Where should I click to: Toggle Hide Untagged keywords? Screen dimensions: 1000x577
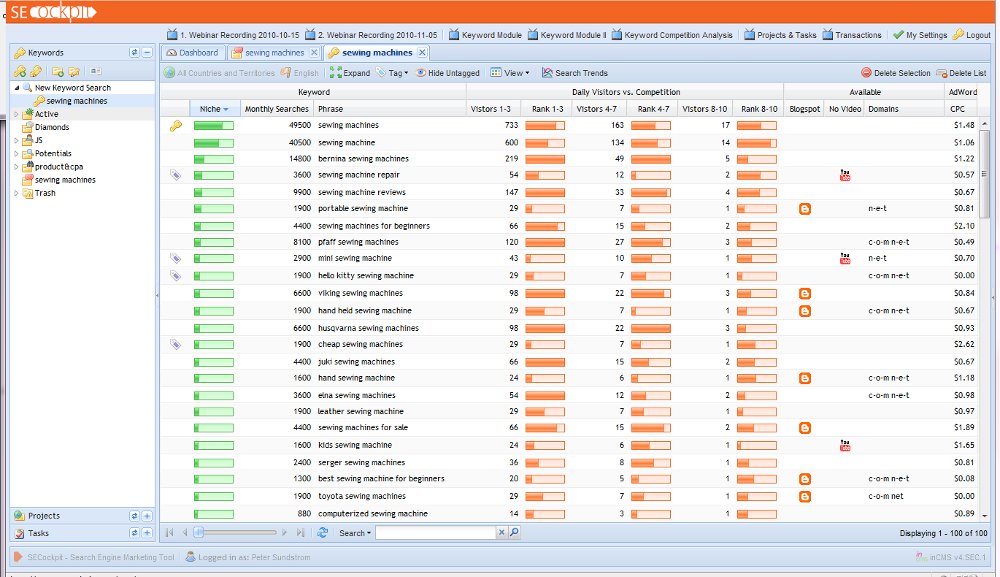coord(448,73)
